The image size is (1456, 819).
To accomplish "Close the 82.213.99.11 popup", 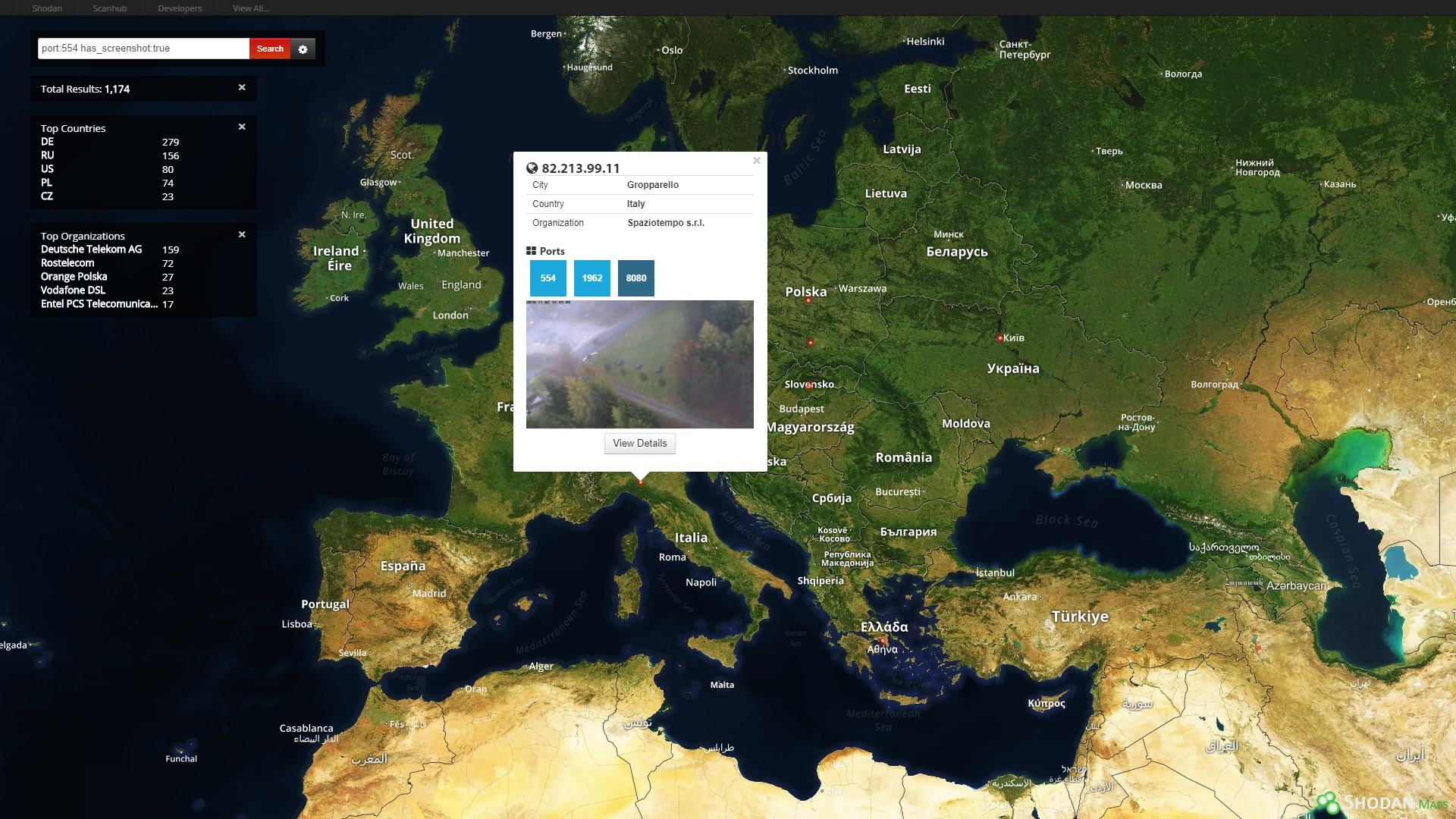I will pyautogui.click(x=757, y=161).
